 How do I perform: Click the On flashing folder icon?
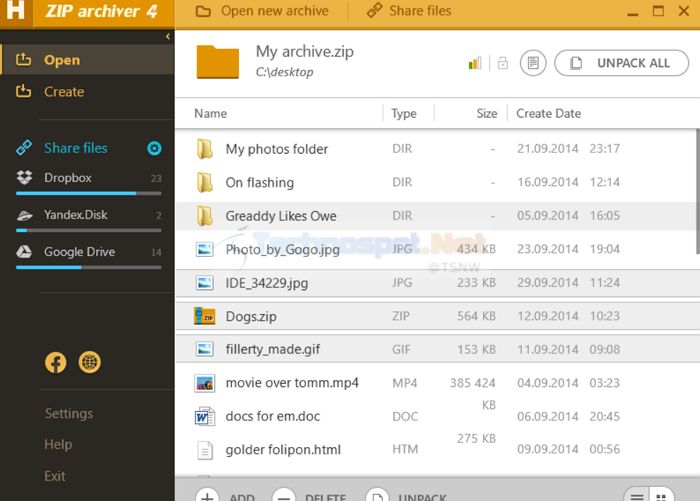[205, 182]
